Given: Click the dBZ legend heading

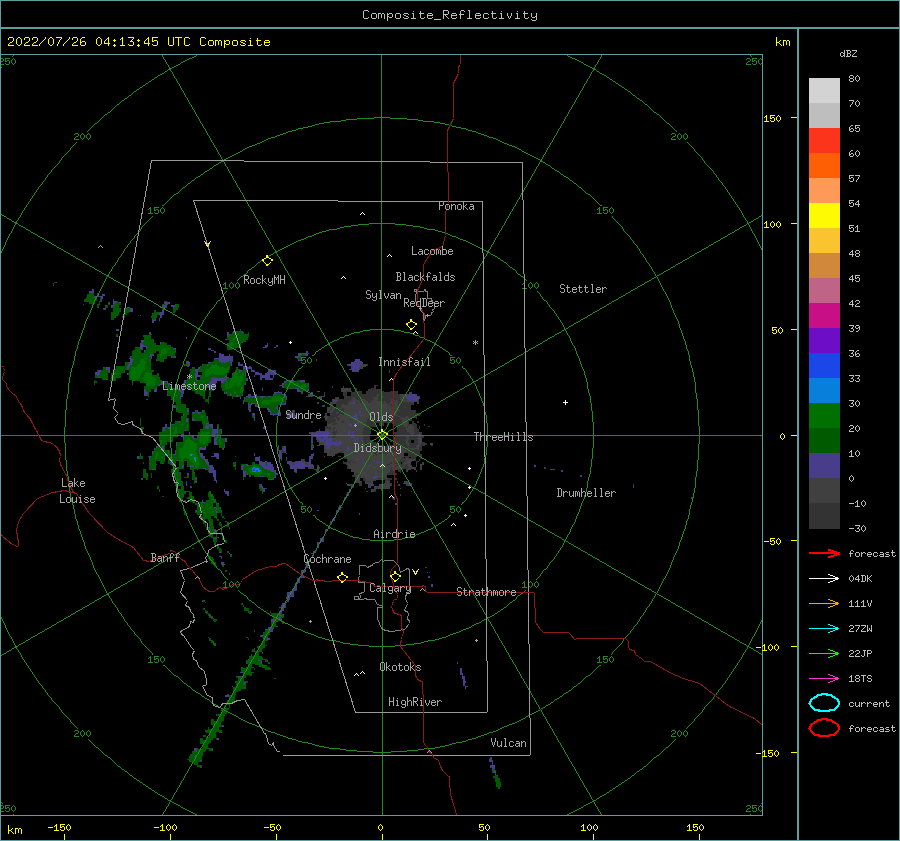Looking at the screenshot, I should 848,53.
